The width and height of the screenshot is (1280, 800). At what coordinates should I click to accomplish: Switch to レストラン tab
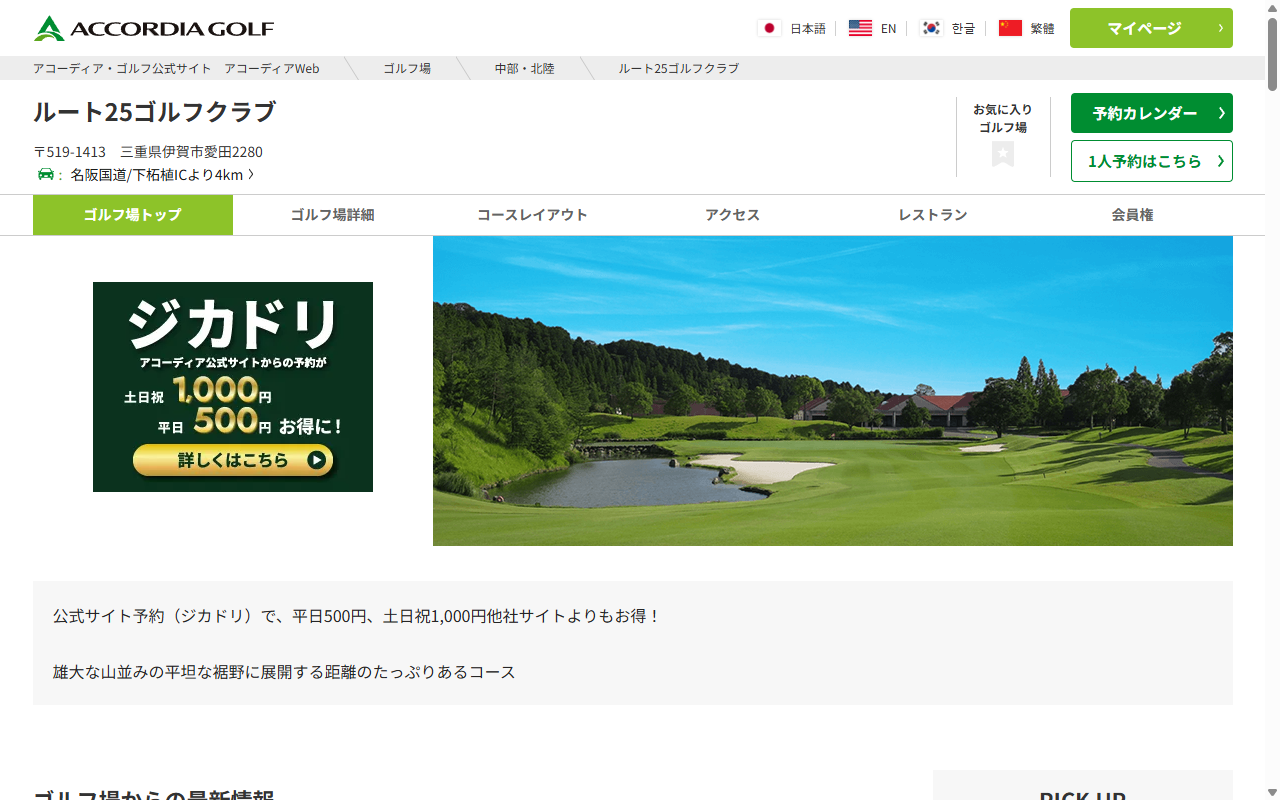click(x=933, y=215)
